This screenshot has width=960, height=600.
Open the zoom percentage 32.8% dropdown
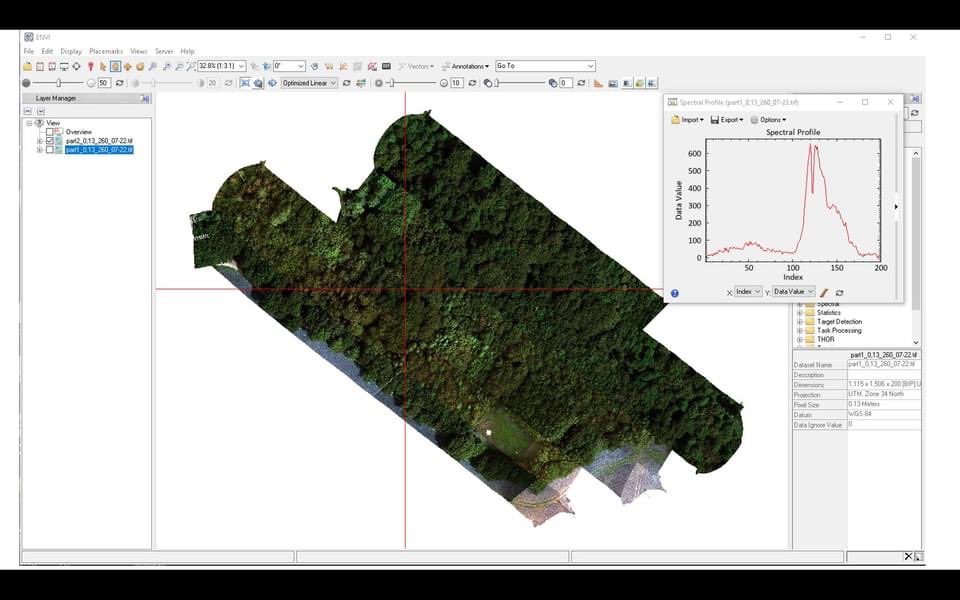pyautogui.click(x=241, y=66)
